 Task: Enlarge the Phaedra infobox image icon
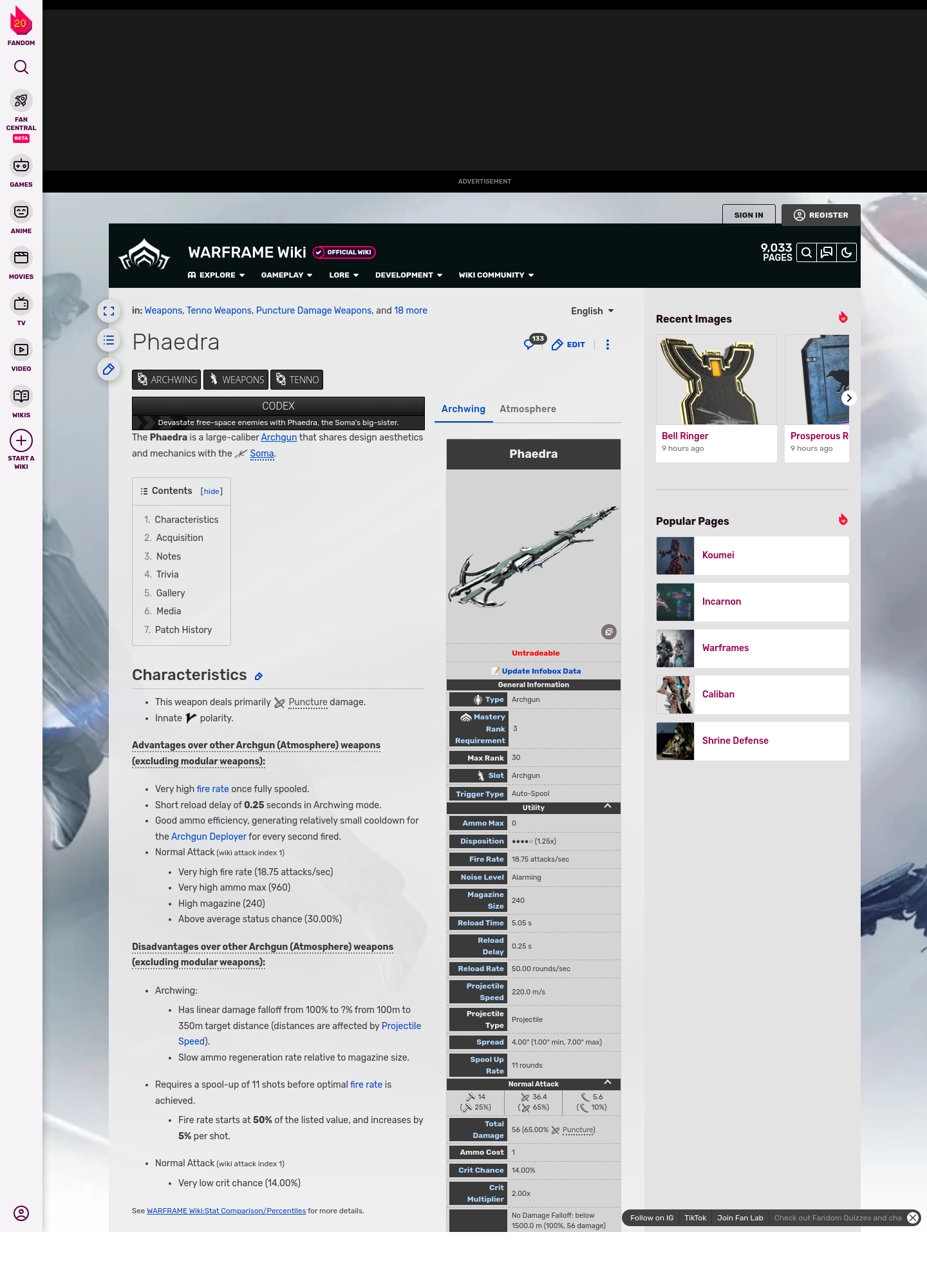tap(609, 632)
